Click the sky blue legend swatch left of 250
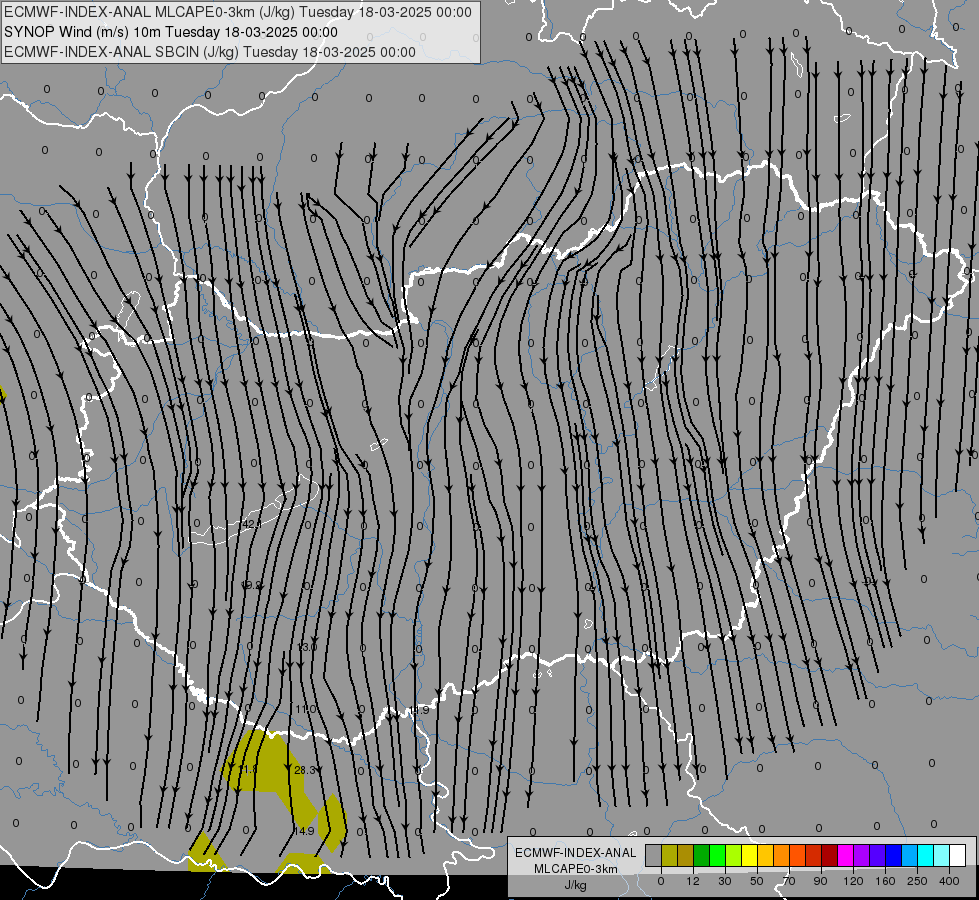This screenshot has height=900, width=979. pos(910,855)
